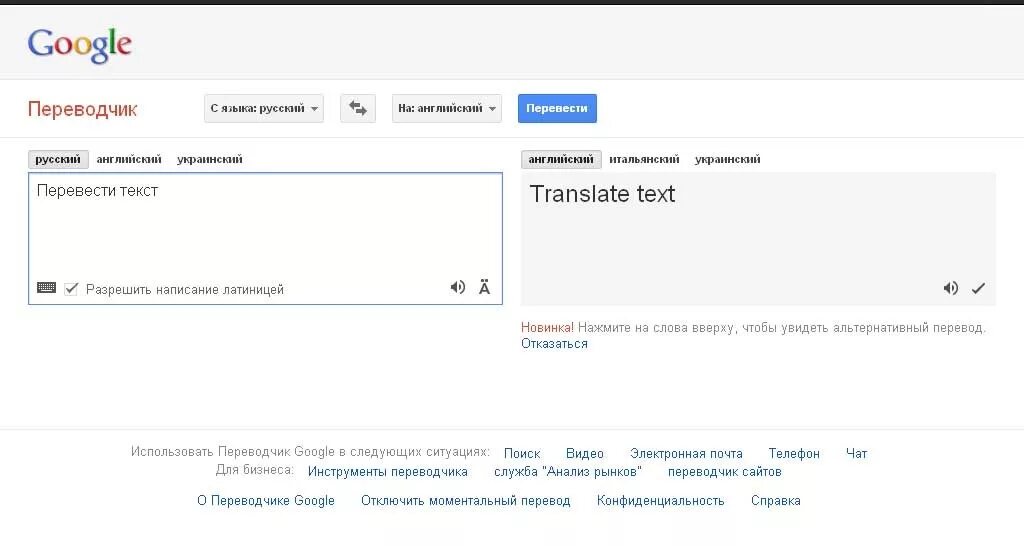Viewport: 1024px width, 546px height.
Task: Click the Отказаться link
Action: pyautogui.click(x=554, y=344)
